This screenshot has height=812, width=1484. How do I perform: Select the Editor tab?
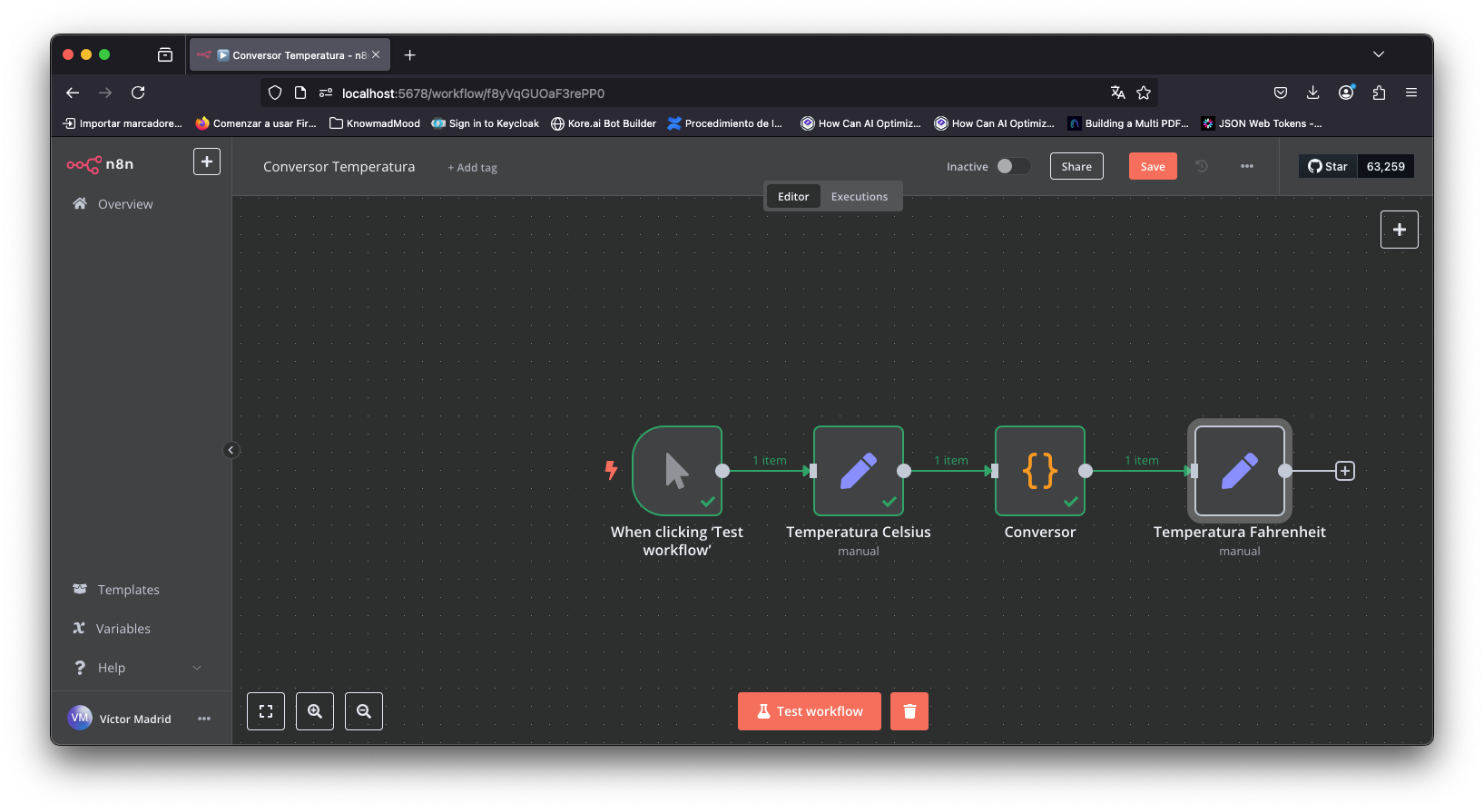coord(793,197)
